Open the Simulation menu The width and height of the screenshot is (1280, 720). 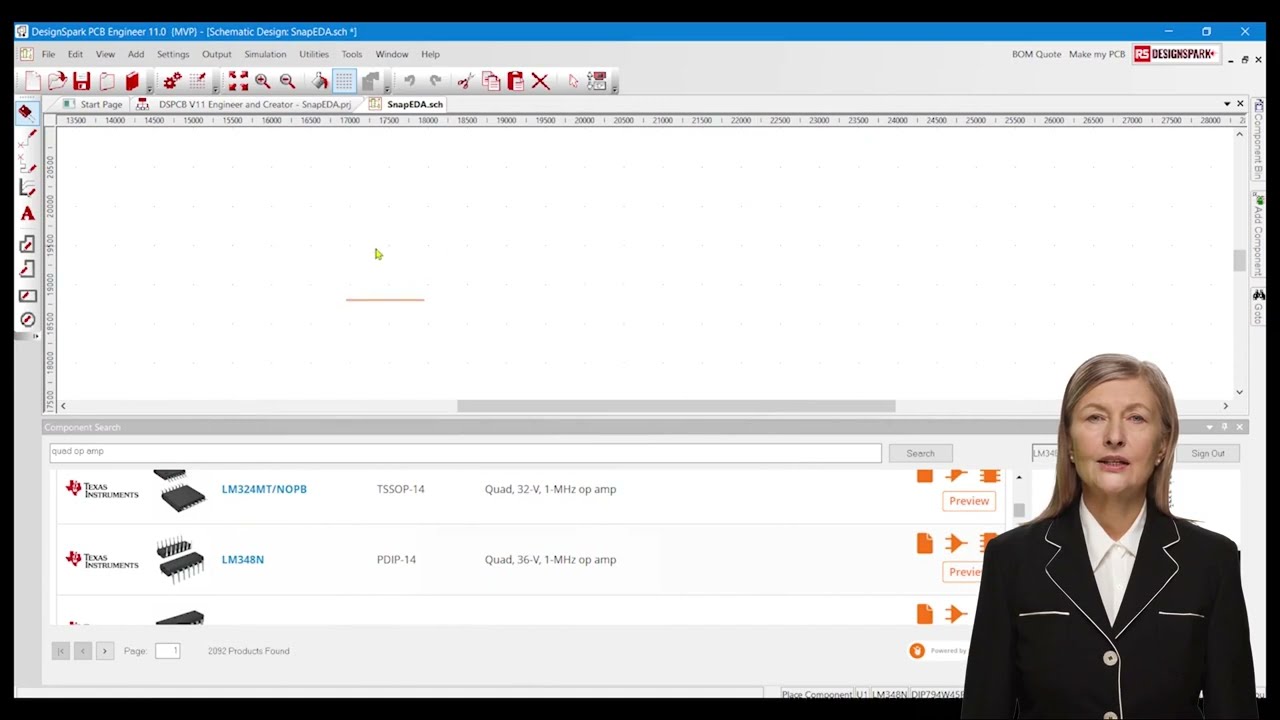pos(265,54)
